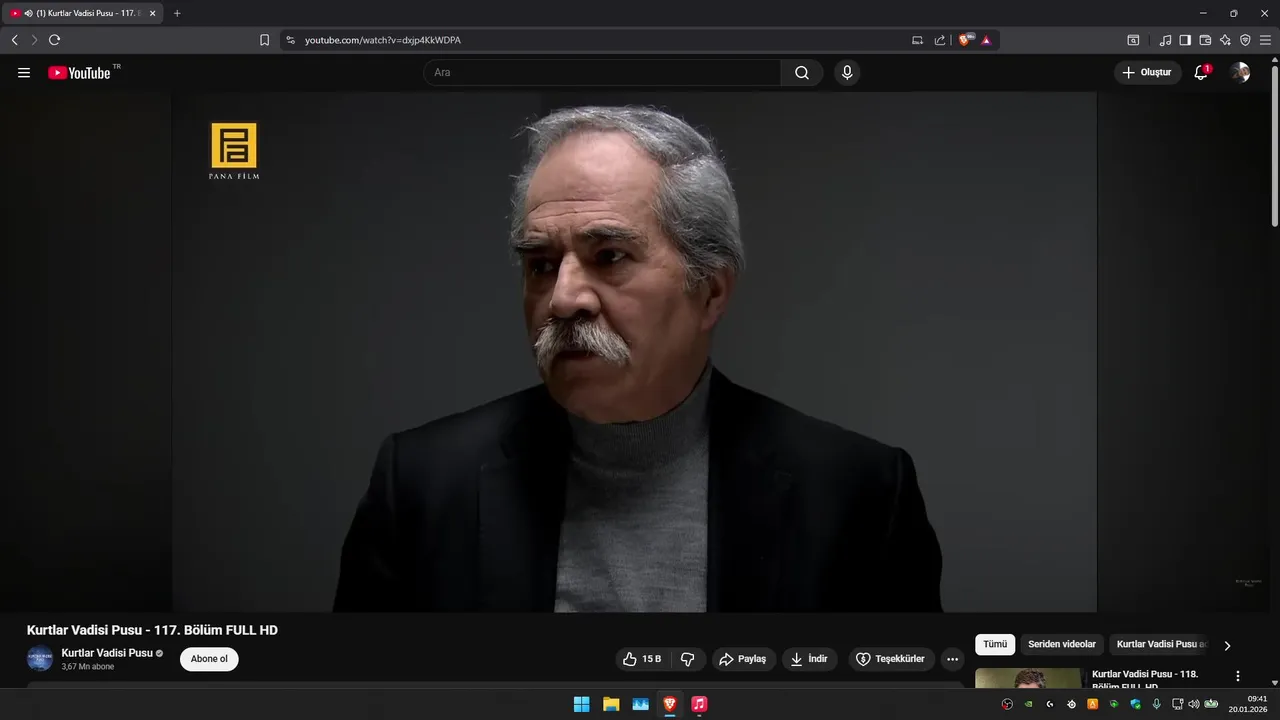The image size is (1280, 720).
Task: Click the video title Kurtlar Vadisi Pusu 117. Bölüm
Action: pyautogui.click(x=152, y=630)
